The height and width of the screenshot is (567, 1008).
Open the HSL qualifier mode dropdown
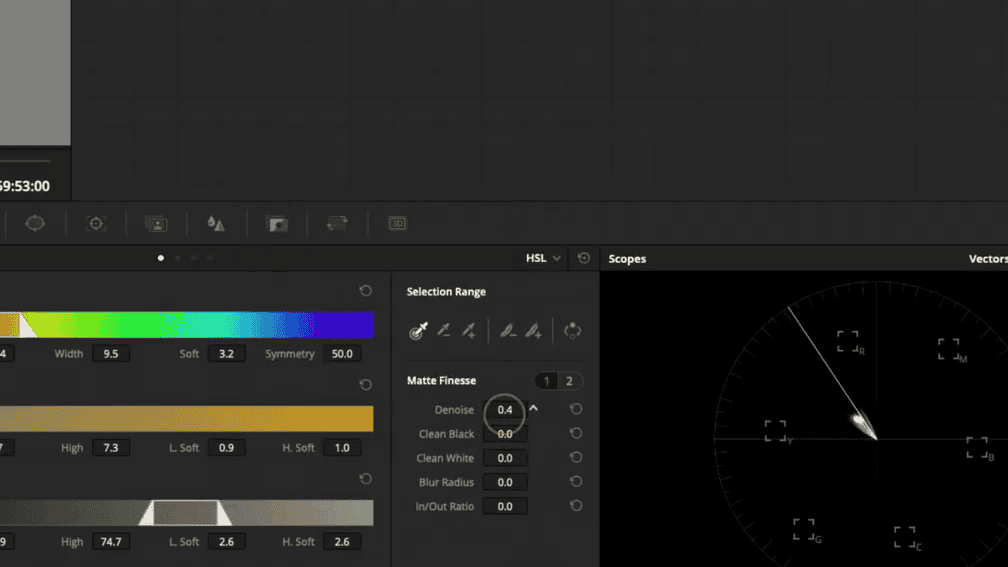[543, 258]
